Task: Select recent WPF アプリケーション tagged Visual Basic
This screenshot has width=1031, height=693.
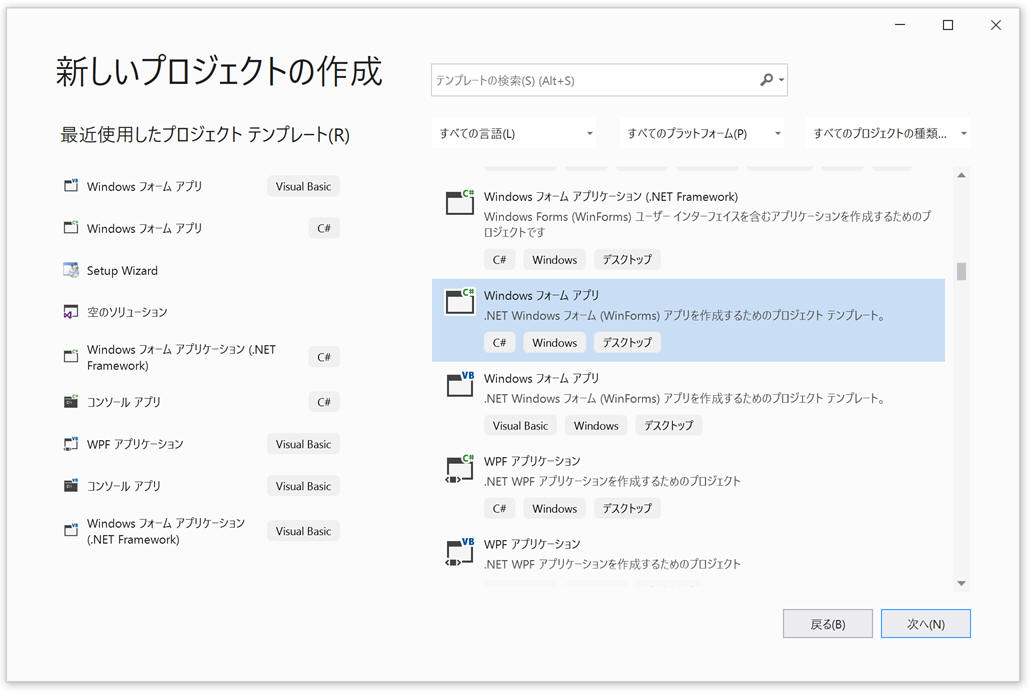Action: pos(201,444)
